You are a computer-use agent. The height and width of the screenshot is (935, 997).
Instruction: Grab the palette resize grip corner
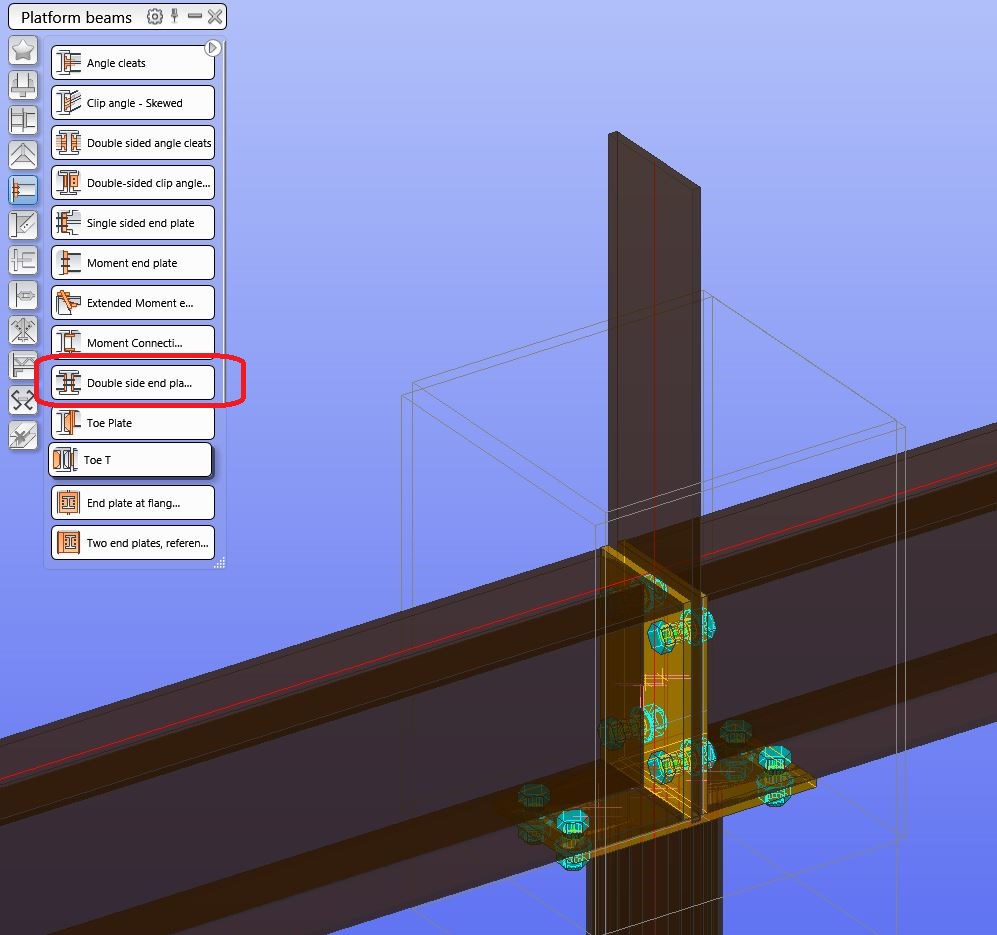pyautogui.click(x=220, y=563)
